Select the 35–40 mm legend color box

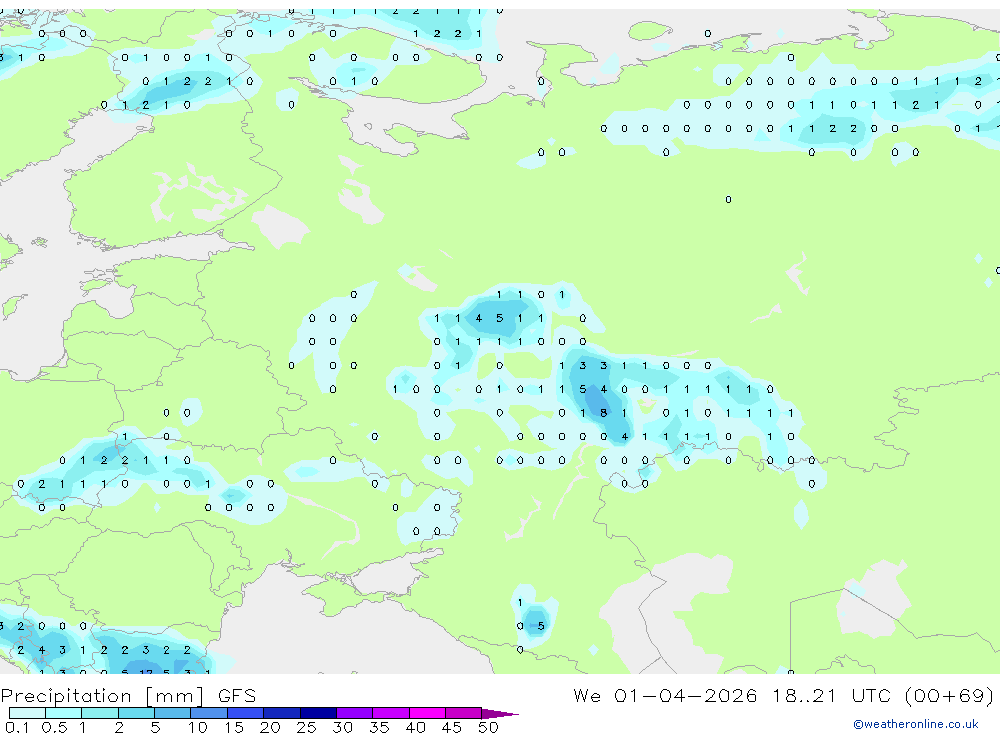(x=391, y=713)
